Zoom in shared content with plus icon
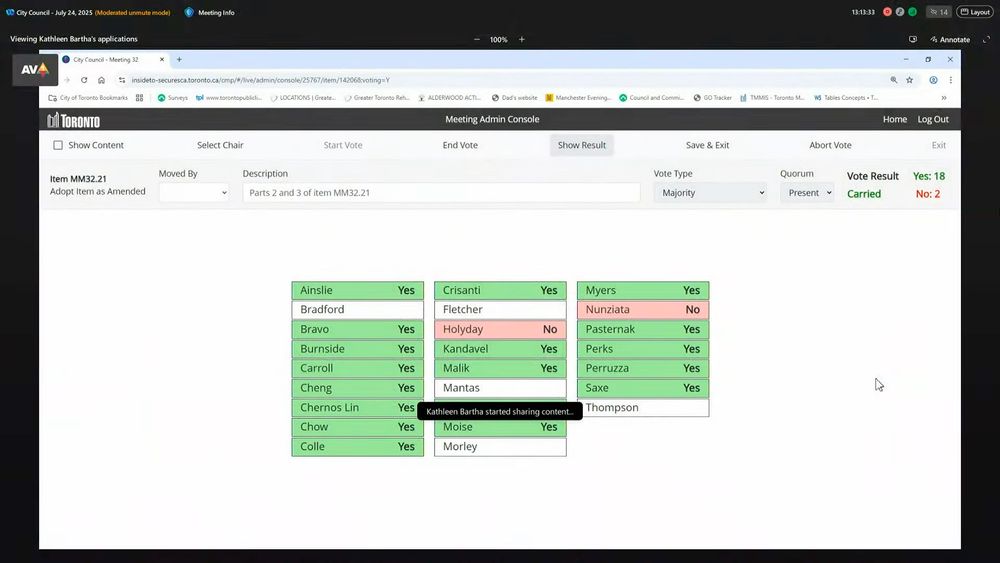The width and height of the screenshot is (1000, 563). point(522,40)
